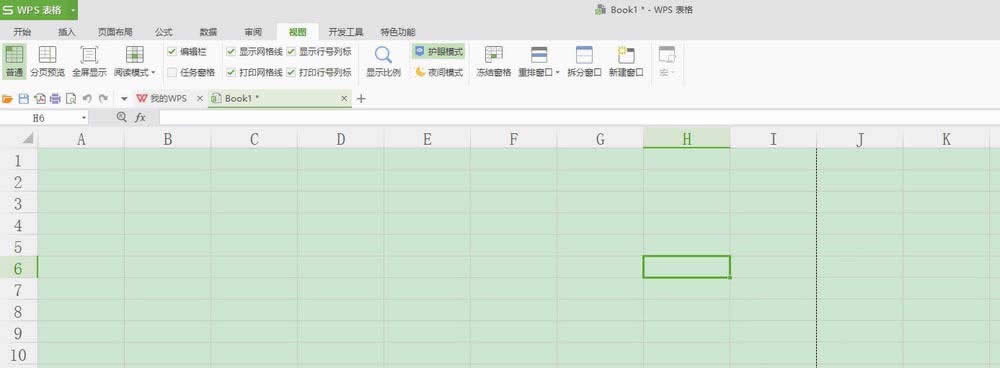1000x368 pixels.
Task: Open the WPS 表格 application menu dropdown arrow
Action: click(73, 10)
